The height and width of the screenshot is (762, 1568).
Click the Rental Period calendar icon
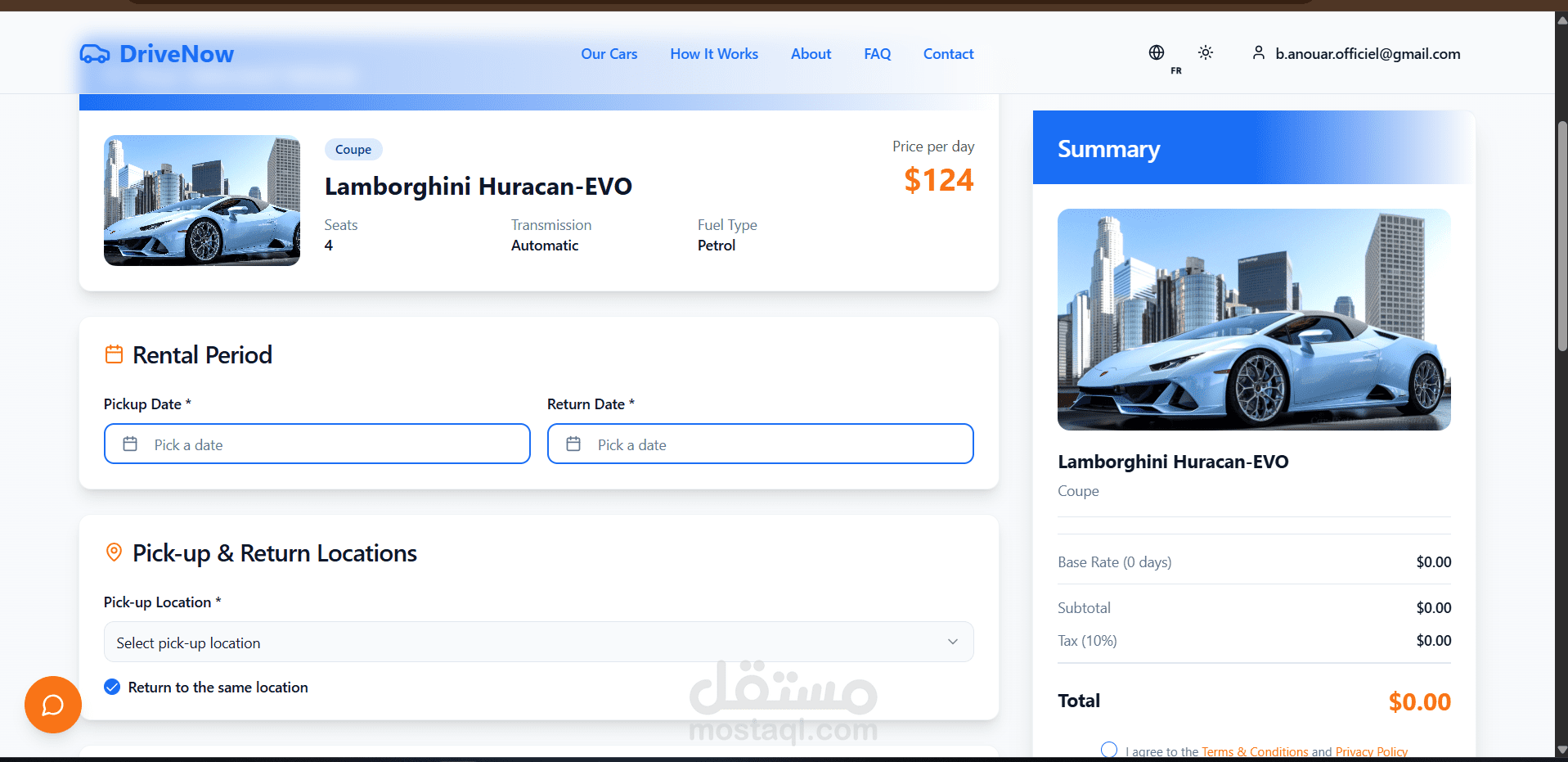click(x=114, y=354)
